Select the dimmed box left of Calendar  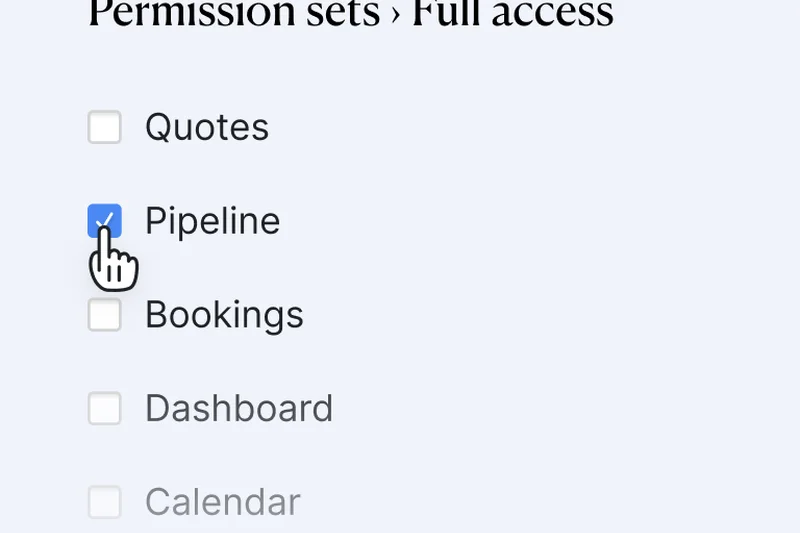pos(105,502)
